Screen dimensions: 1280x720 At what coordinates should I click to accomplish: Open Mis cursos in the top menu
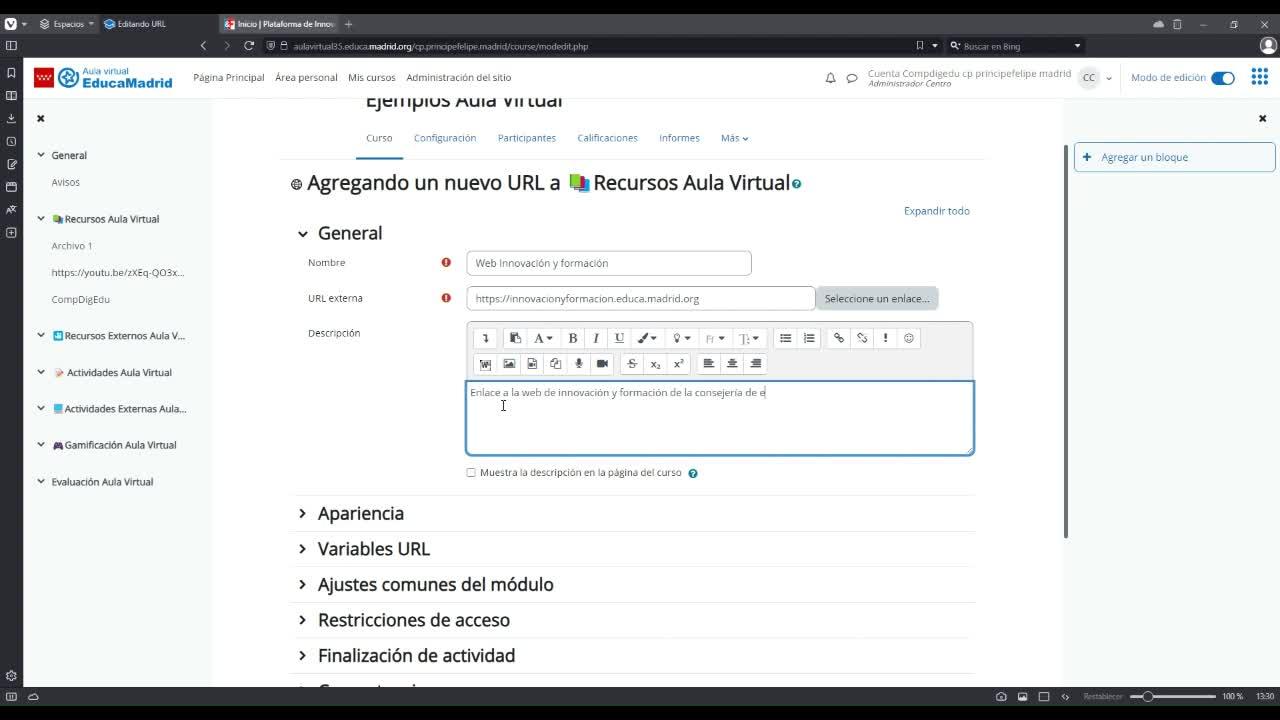pos(372,78)
